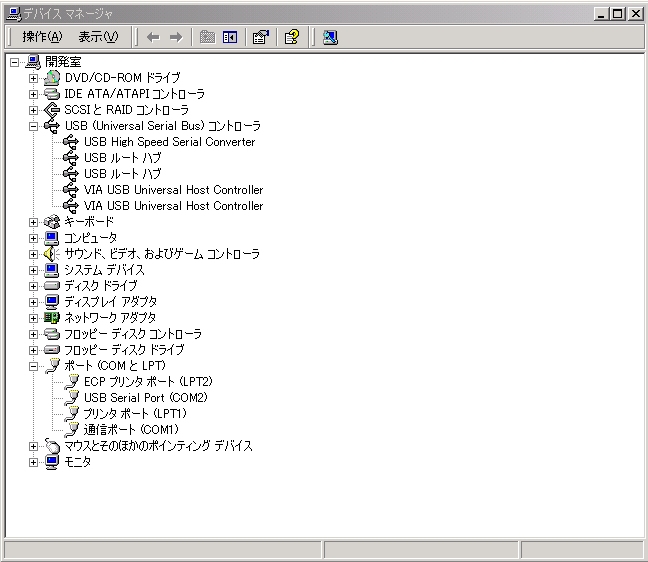Select the 開発室 root label
This screenshot has height=562, width=648.
(x=63, y=62)
